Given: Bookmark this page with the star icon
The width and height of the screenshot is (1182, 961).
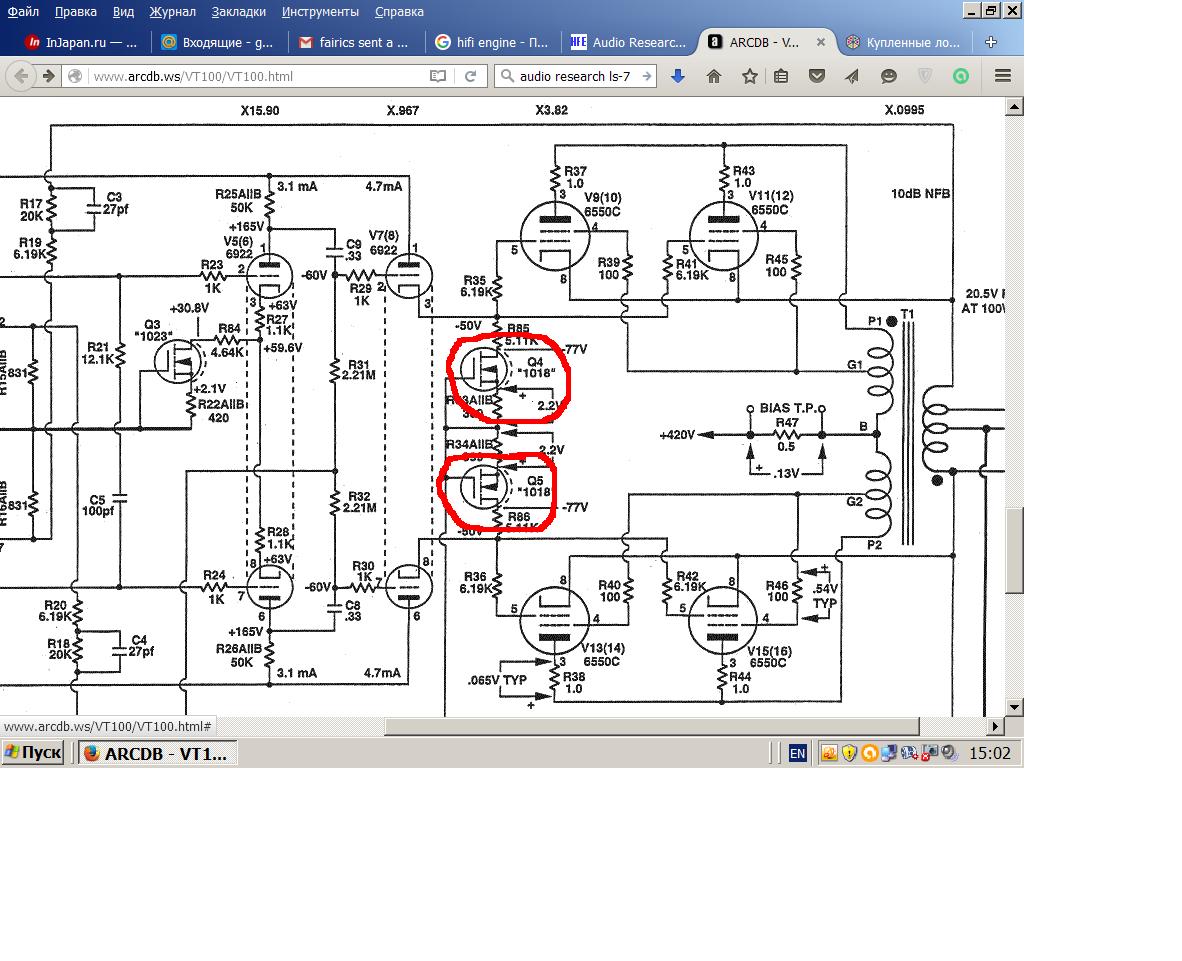Looking at the screenshot, I should [x=749, y=76].
